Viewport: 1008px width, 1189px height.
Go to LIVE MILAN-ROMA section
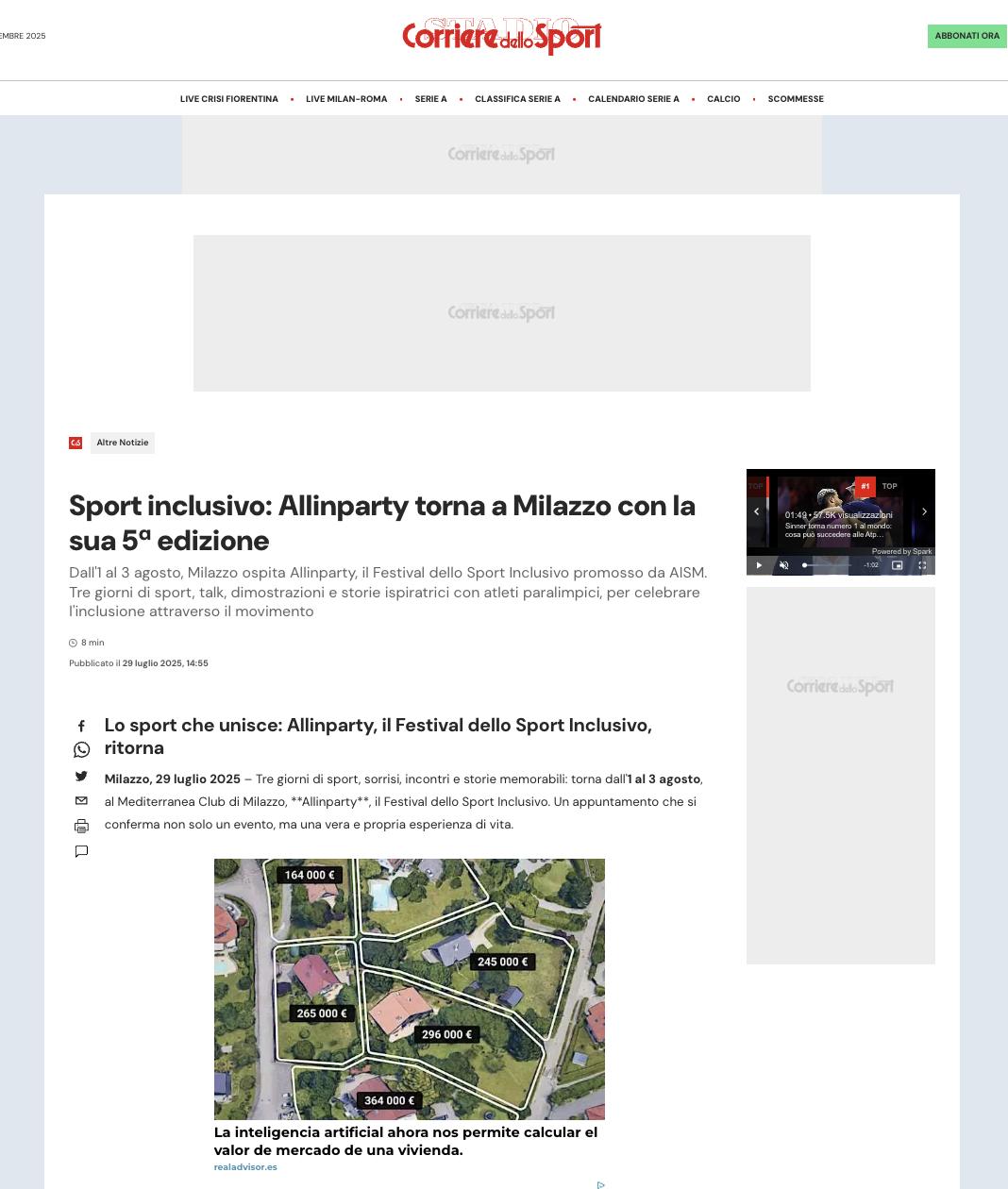(346, 99)
